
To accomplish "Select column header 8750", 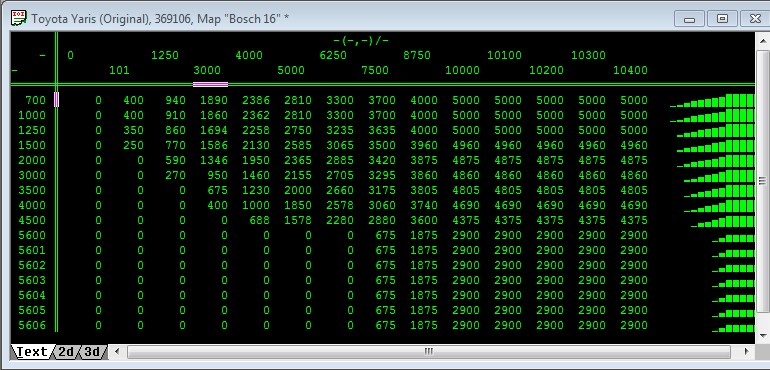I will click(417, 55).
